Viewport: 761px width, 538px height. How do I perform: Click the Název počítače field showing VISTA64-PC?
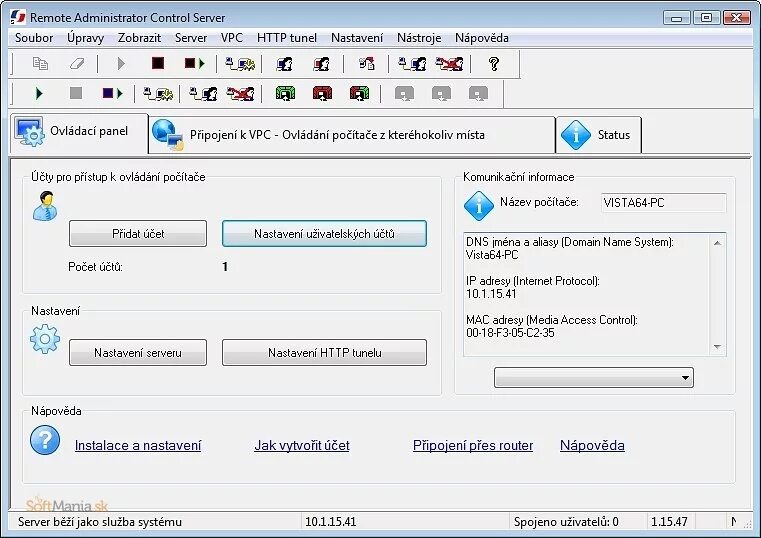click(663, 203)
